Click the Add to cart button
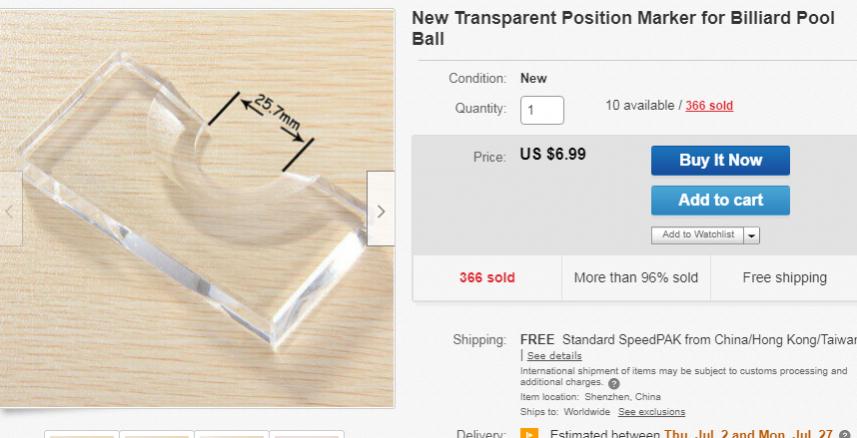 [720, 200]
